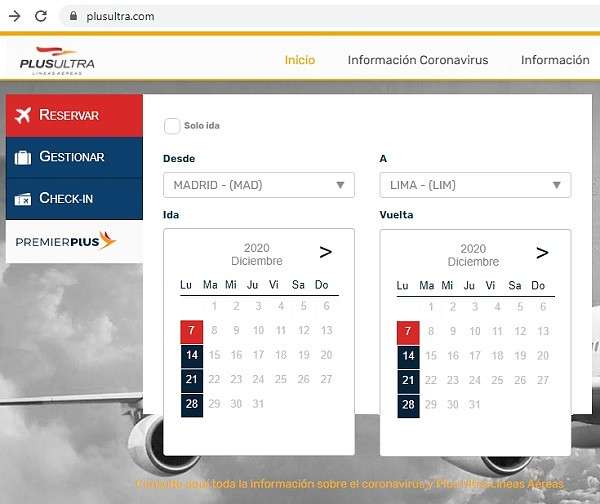Open the Inicio menu item
The height and width of the screenshot is (504, 600).
click(300, 60)
